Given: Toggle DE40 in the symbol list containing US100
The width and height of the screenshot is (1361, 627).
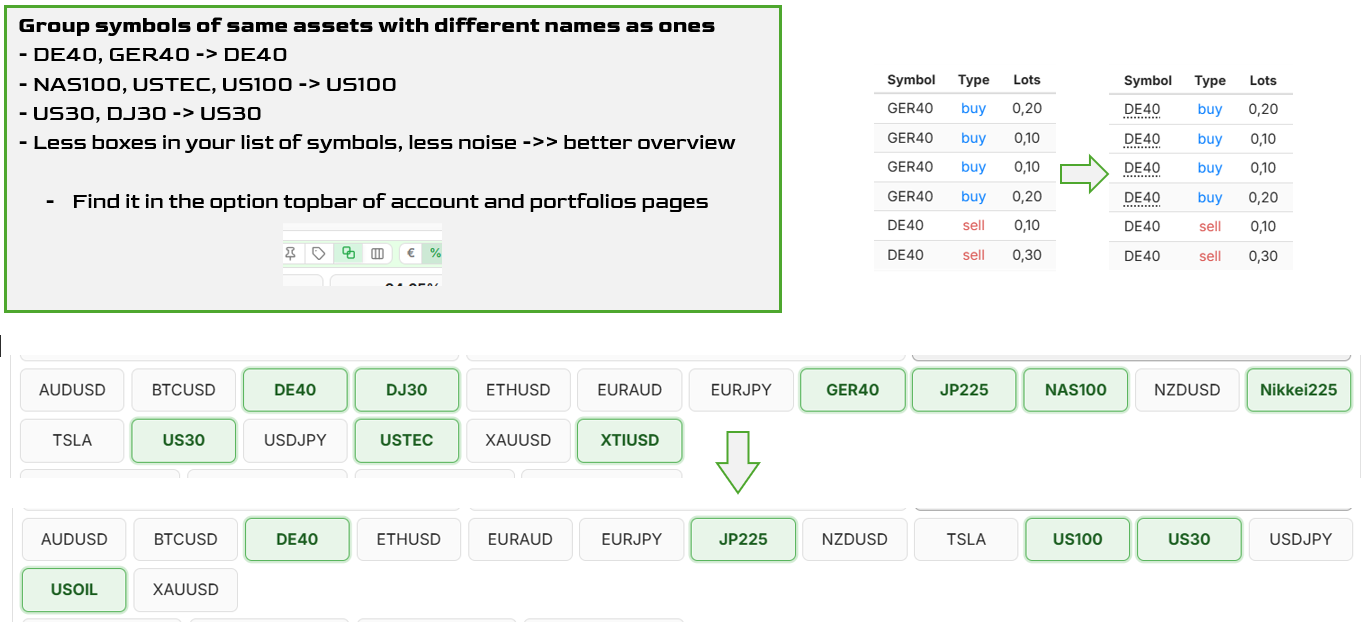Looking at the screenshot, I should [x=297, y=539].
